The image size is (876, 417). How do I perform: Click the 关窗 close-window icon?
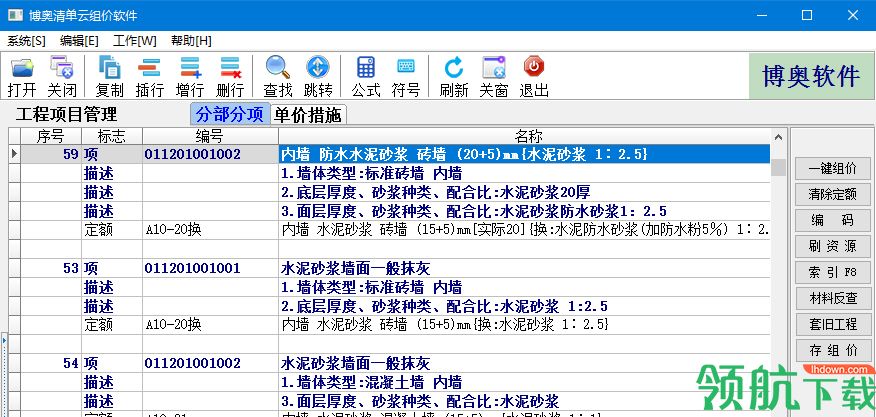coord(494,77)
